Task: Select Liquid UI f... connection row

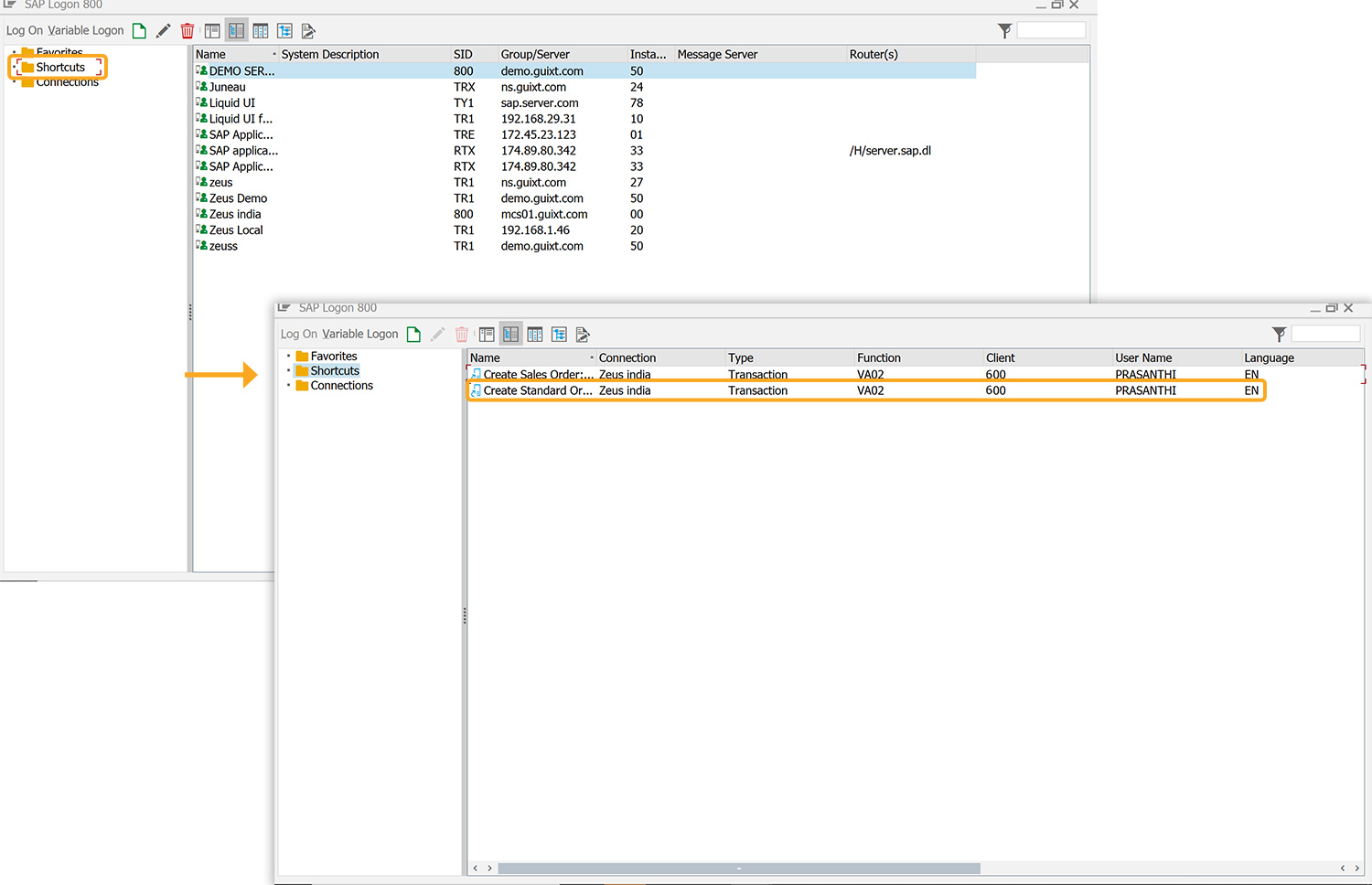Action: tap(584, 119)
